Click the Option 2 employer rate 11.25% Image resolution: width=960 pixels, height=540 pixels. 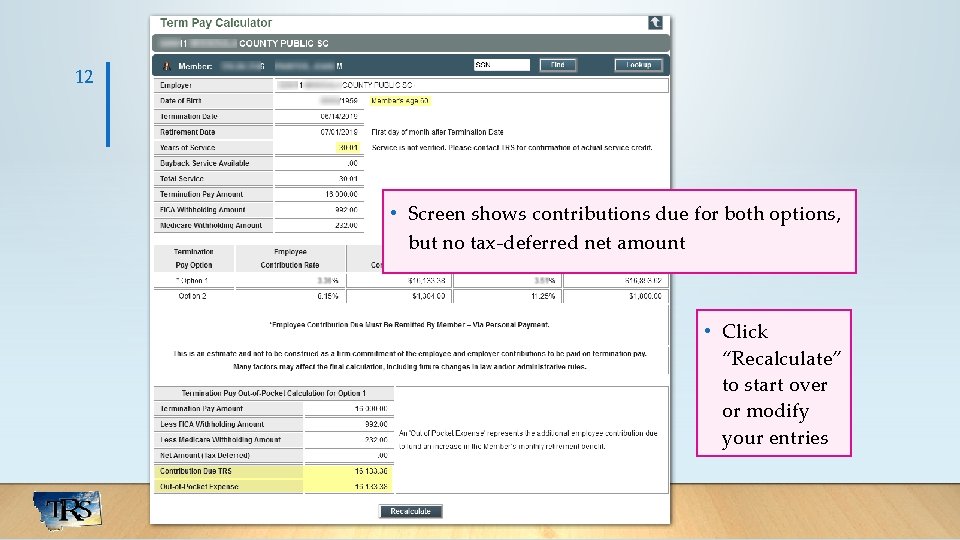(x=543, y=296)
